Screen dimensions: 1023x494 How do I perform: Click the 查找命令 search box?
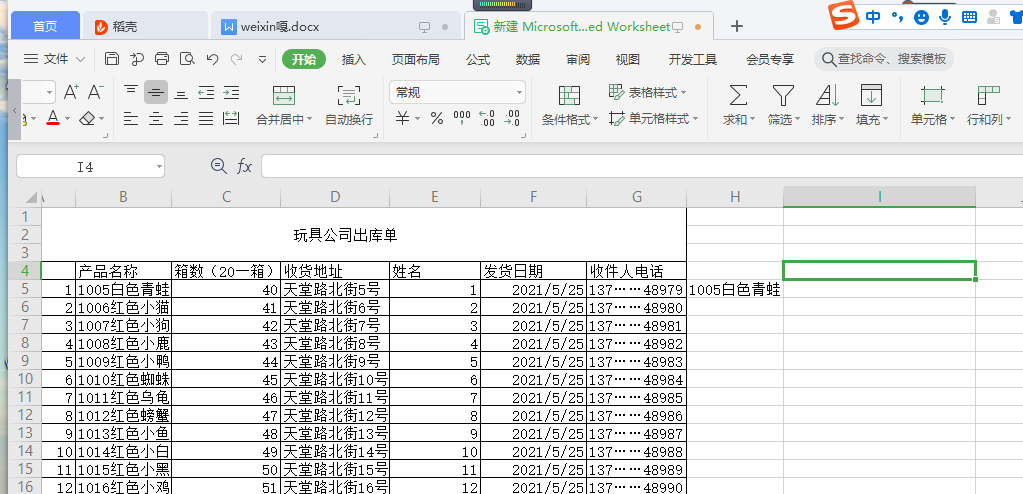pyautogui.click(x=884, y=59)
